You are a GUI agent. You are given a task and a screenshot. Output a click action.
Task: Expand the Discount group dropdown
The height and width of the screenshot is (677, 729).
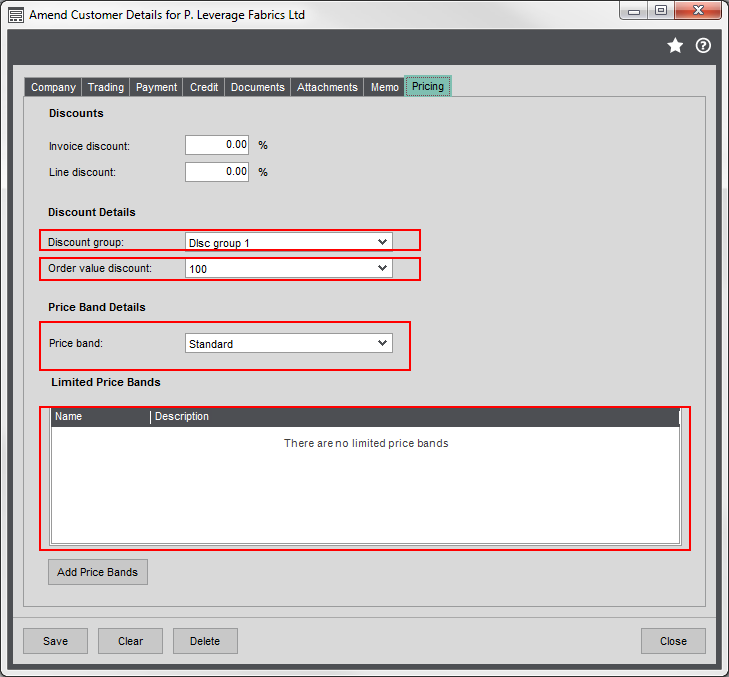pyautogui.click(x=382, y=242)
